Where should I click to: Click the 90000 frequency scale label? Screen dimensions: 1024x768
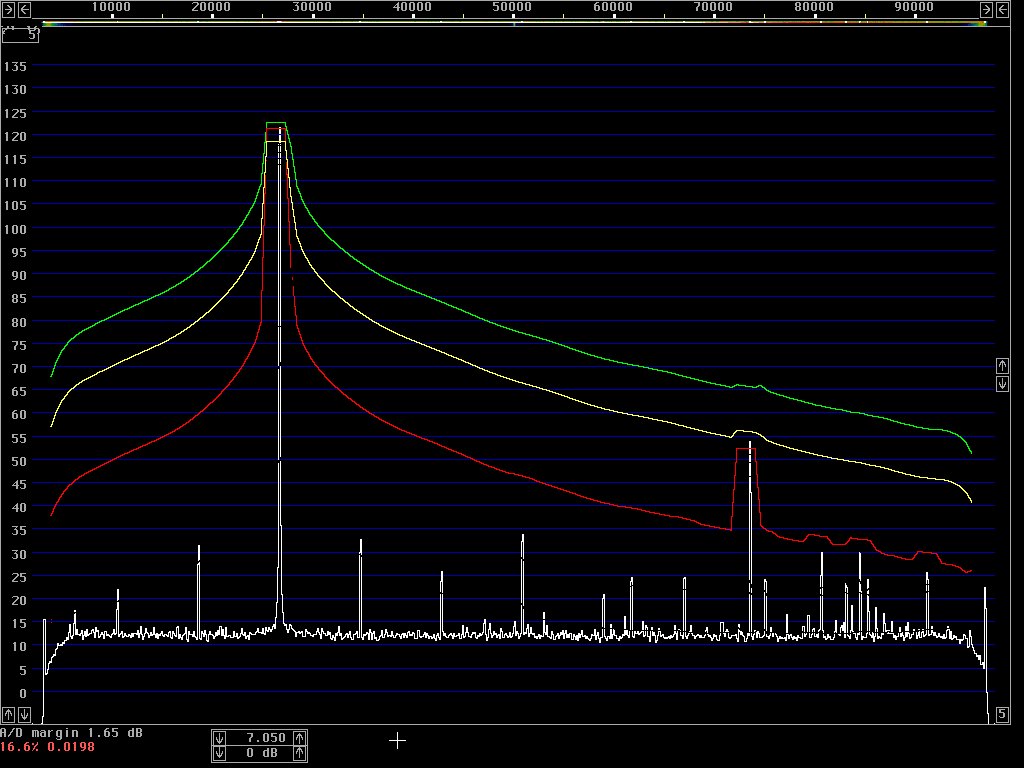click(x=914, y=7)
